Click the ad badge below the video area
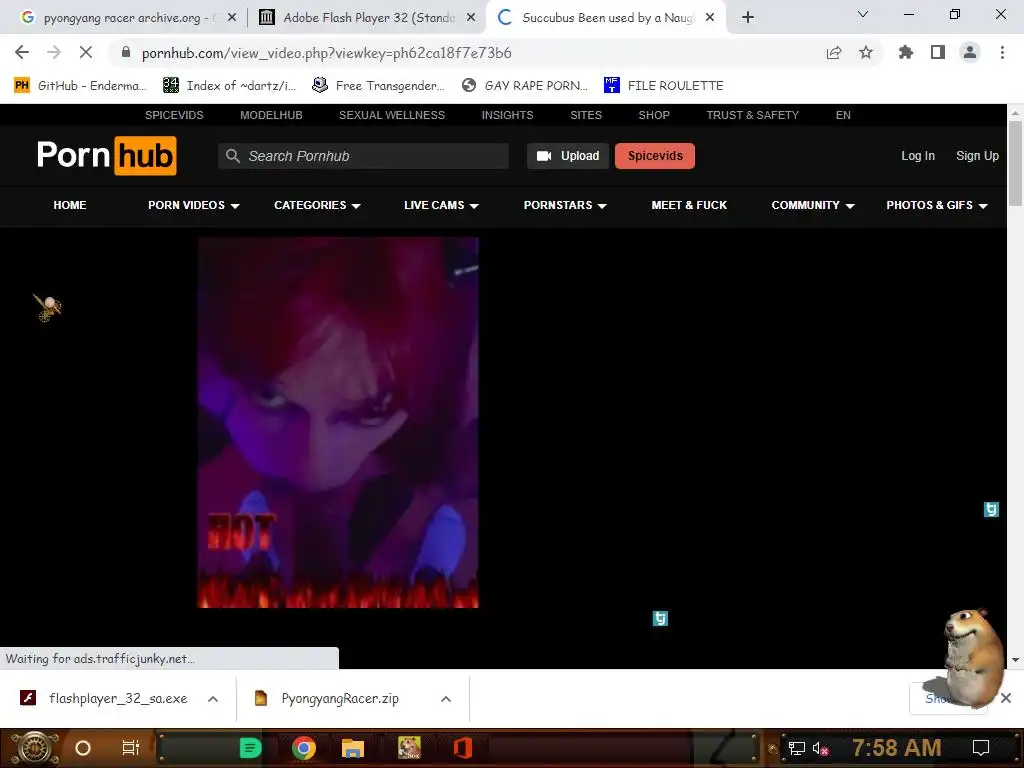1024x768 pixels. (660, 618)
